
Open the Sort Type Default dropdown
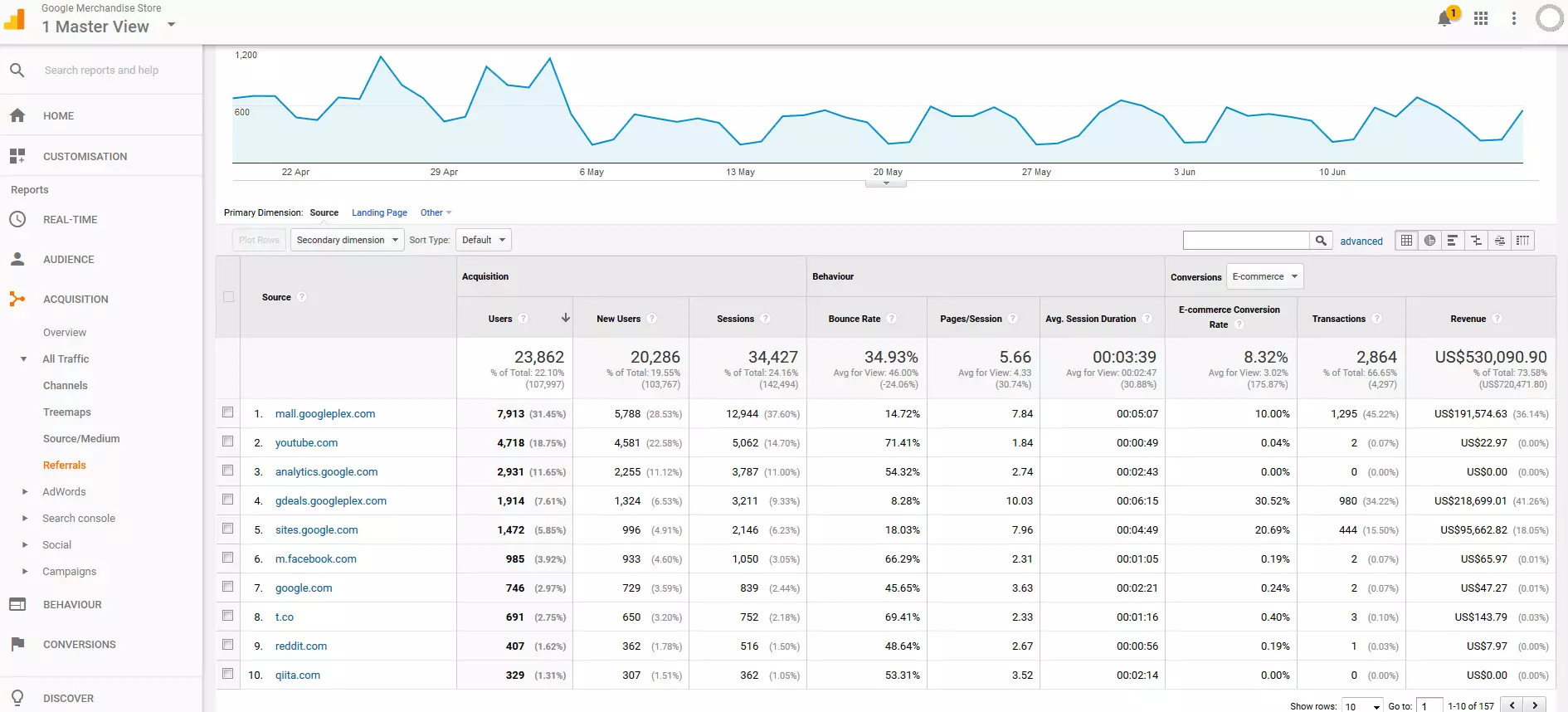click(483, 240)
